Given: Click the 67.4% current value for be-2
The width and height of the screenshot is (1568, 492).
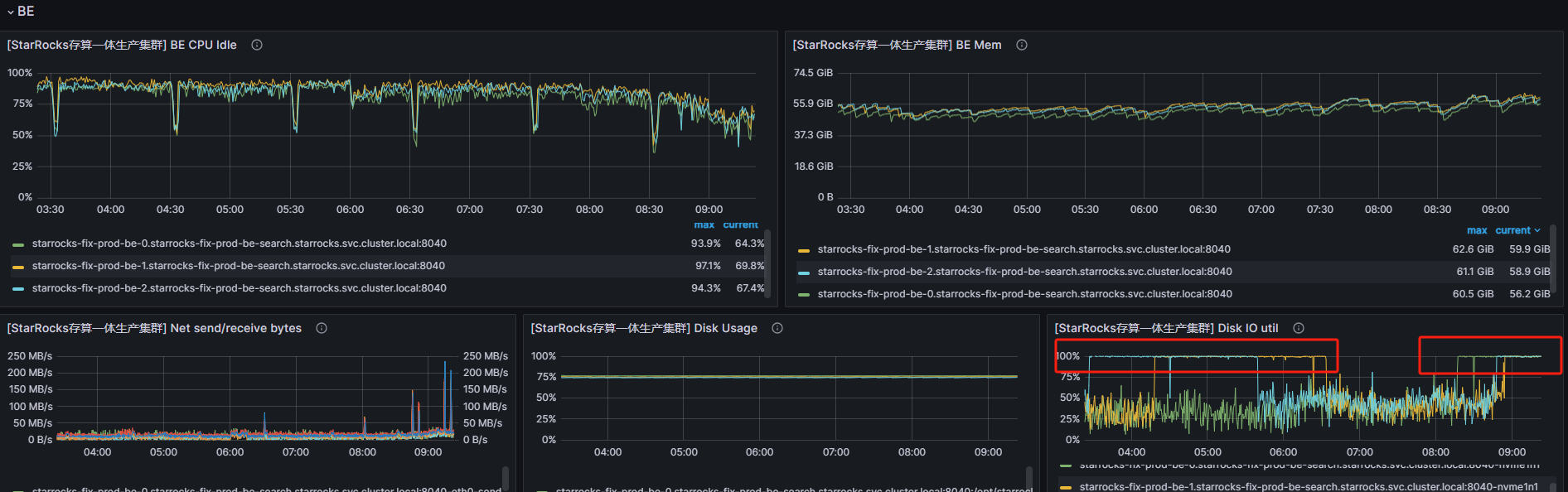Looking at the screenshot, I should (750, 288).
